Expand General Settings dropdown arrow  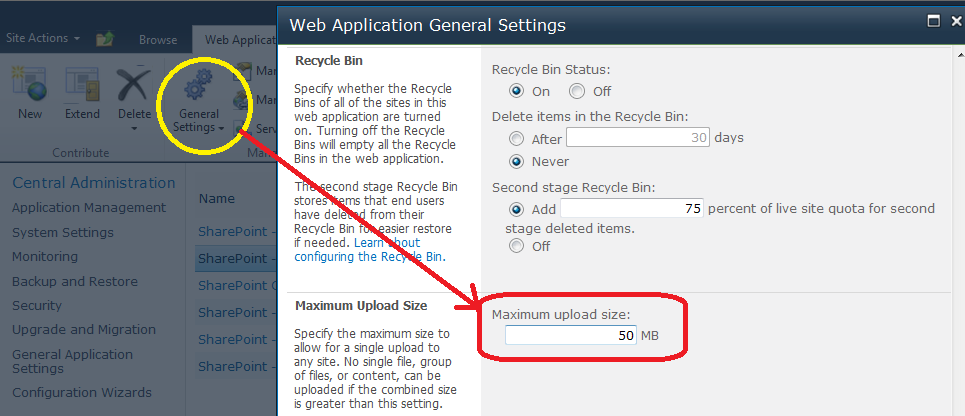click(x=220, y=128)
